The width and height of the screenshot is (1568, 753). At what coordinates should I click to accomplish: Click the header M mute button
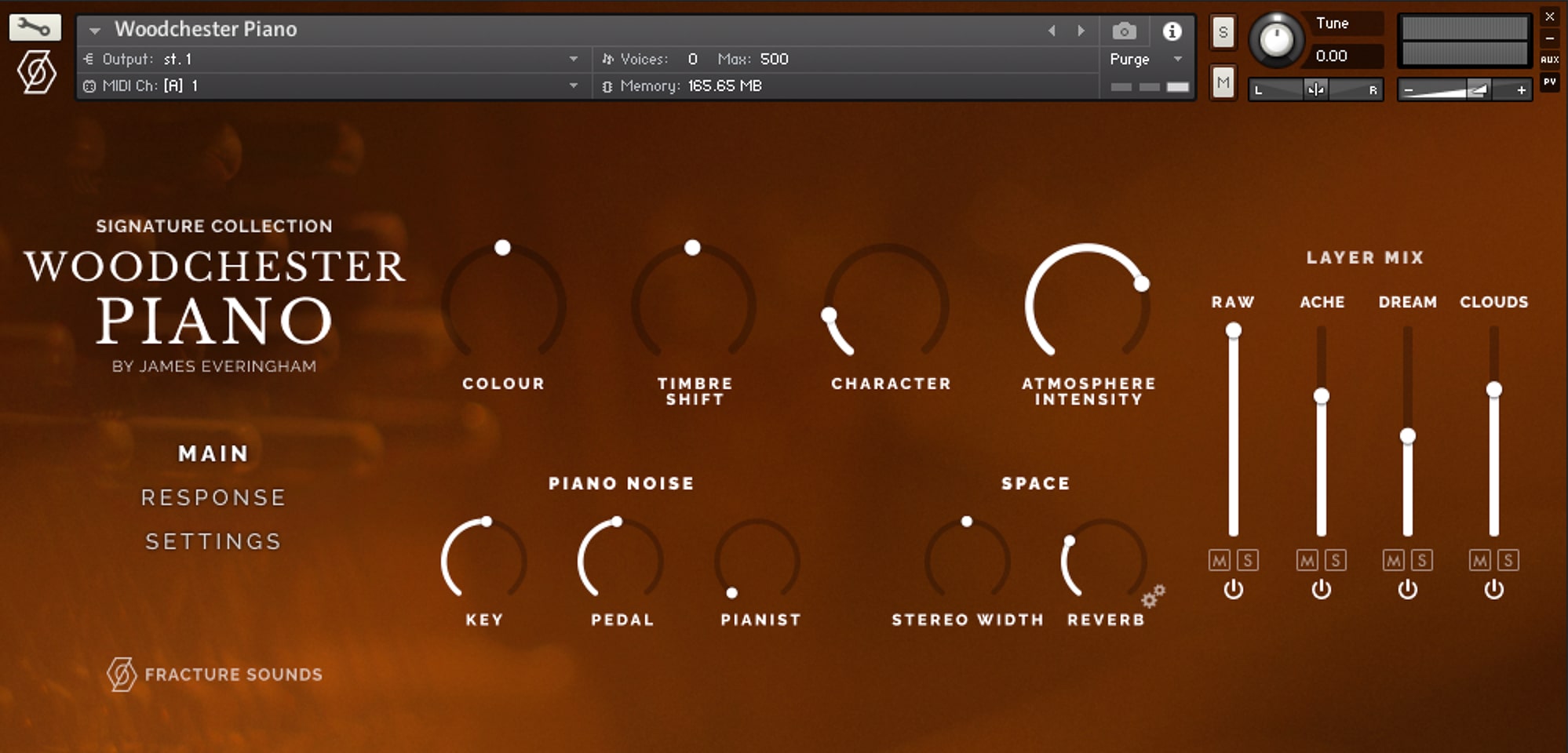1223,82
